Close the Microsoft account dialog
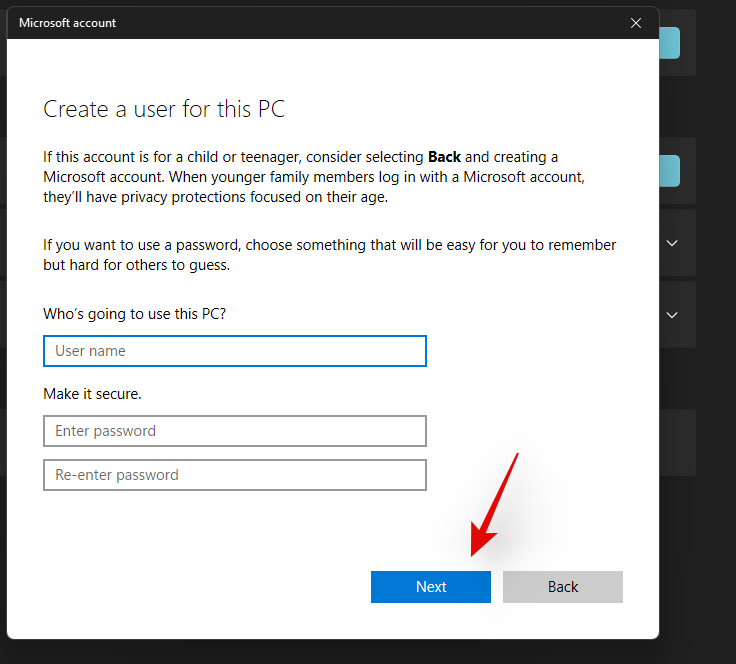Image resolution: width=736 pixels, height=664 pixels. (x=636, y=22)
